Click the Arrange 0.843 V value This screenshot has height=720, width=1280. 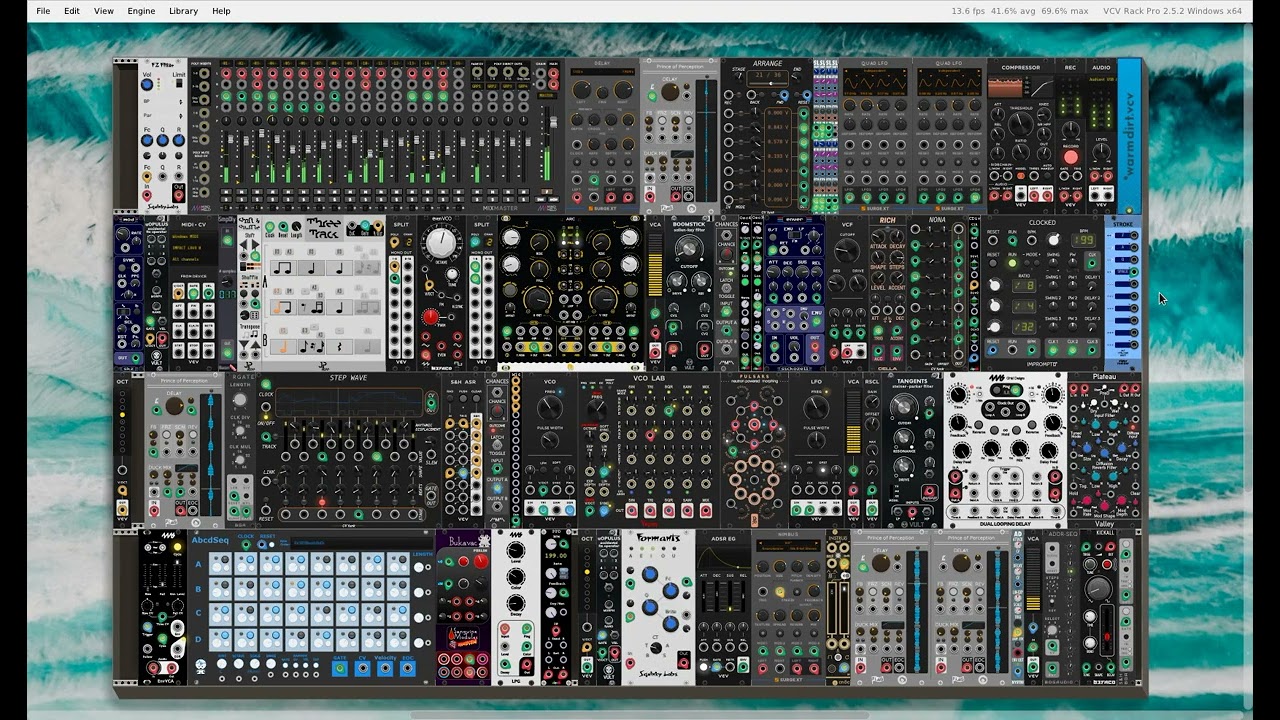[778, 127]
